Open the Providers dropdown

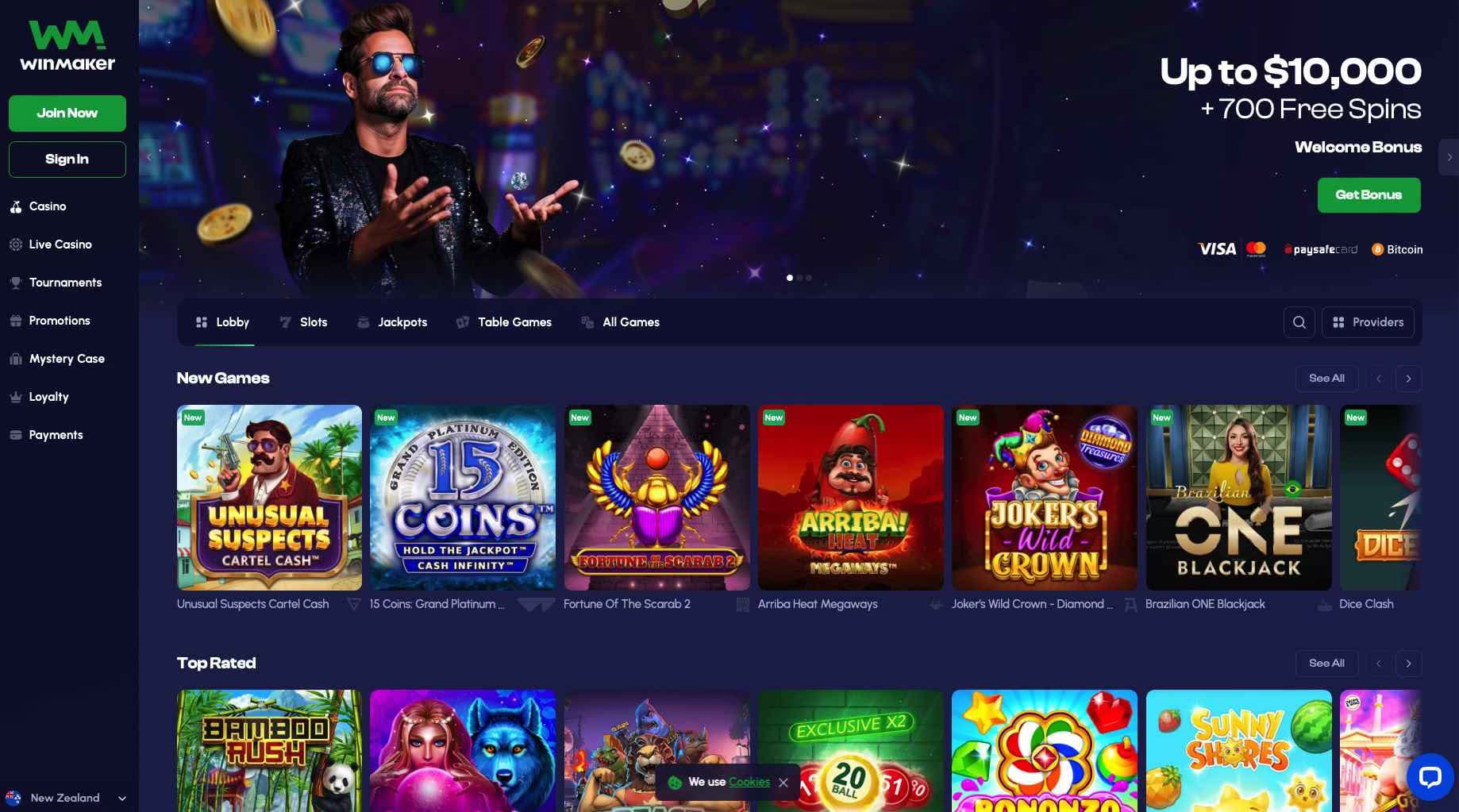point(1368,322)
